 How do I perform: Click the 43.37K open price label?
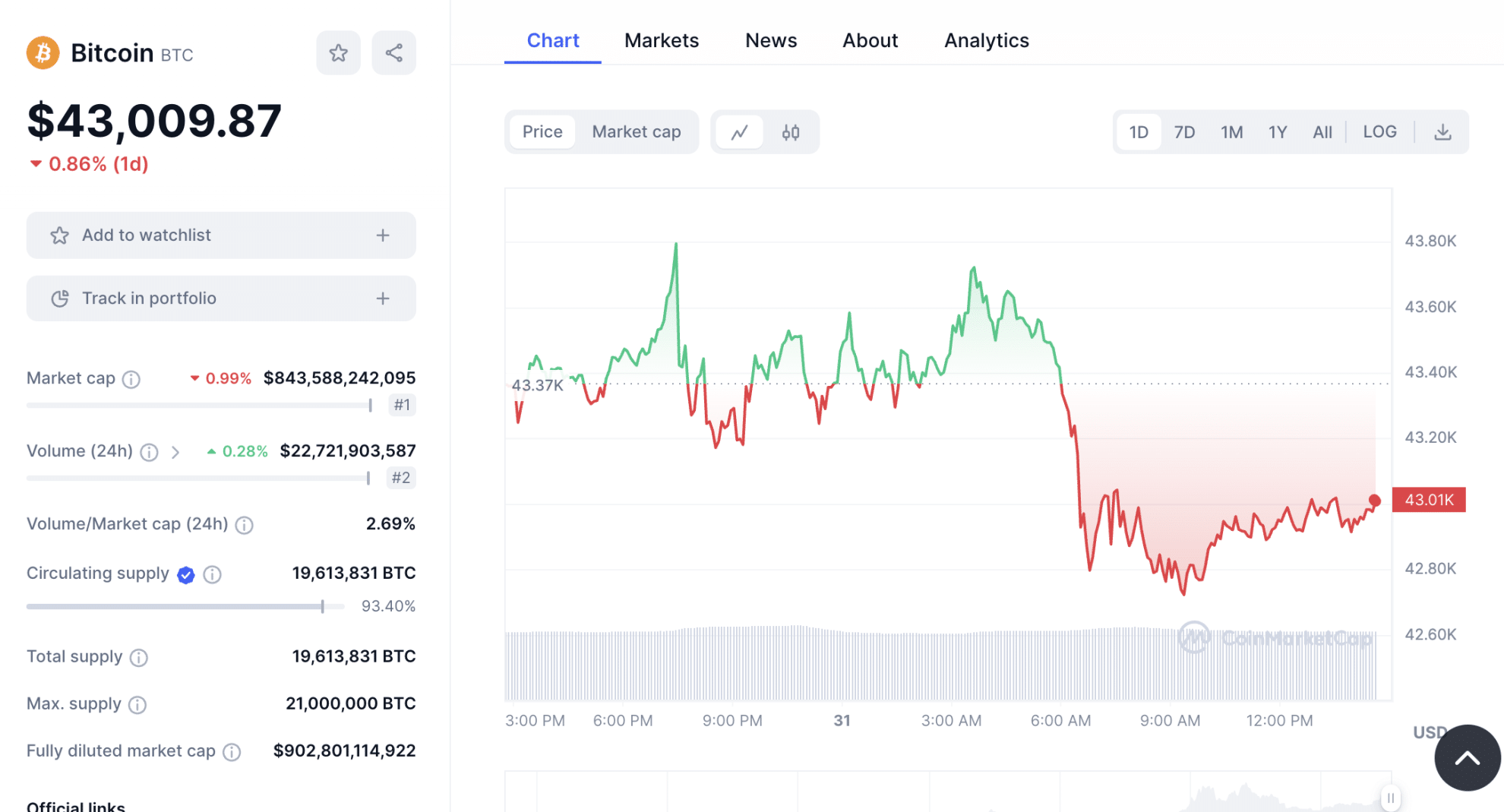(x=538, y=385)
